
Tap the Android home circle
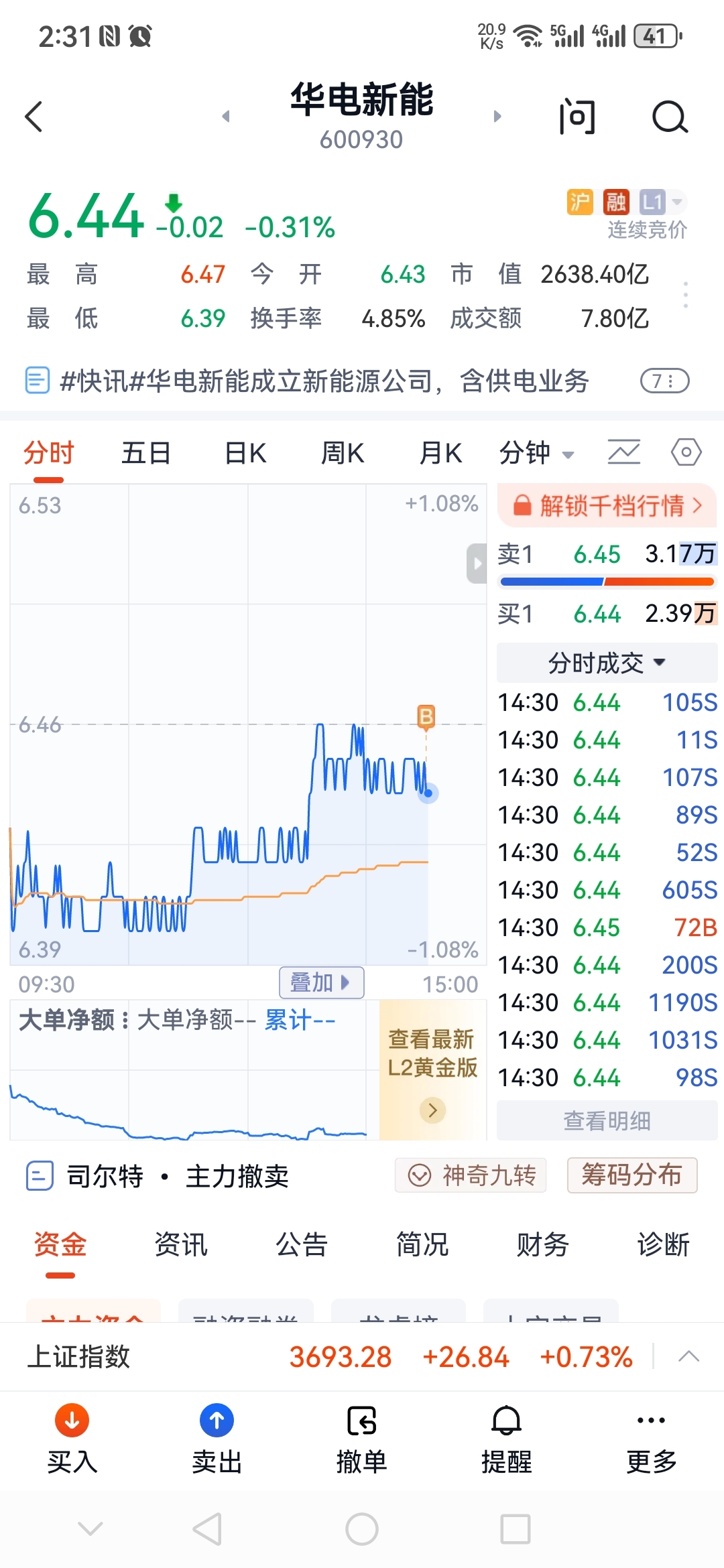point(362,1529)
